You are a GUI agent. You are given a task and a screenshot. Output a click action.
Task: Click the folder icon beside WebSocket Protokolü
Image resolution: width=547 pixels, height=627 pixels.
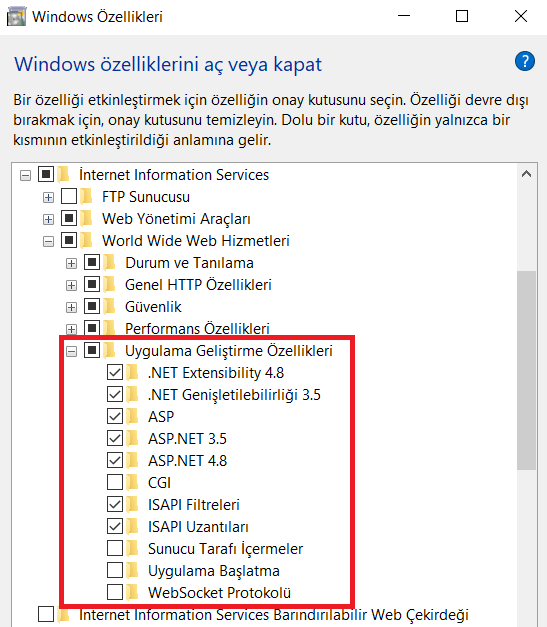[132, 593]
